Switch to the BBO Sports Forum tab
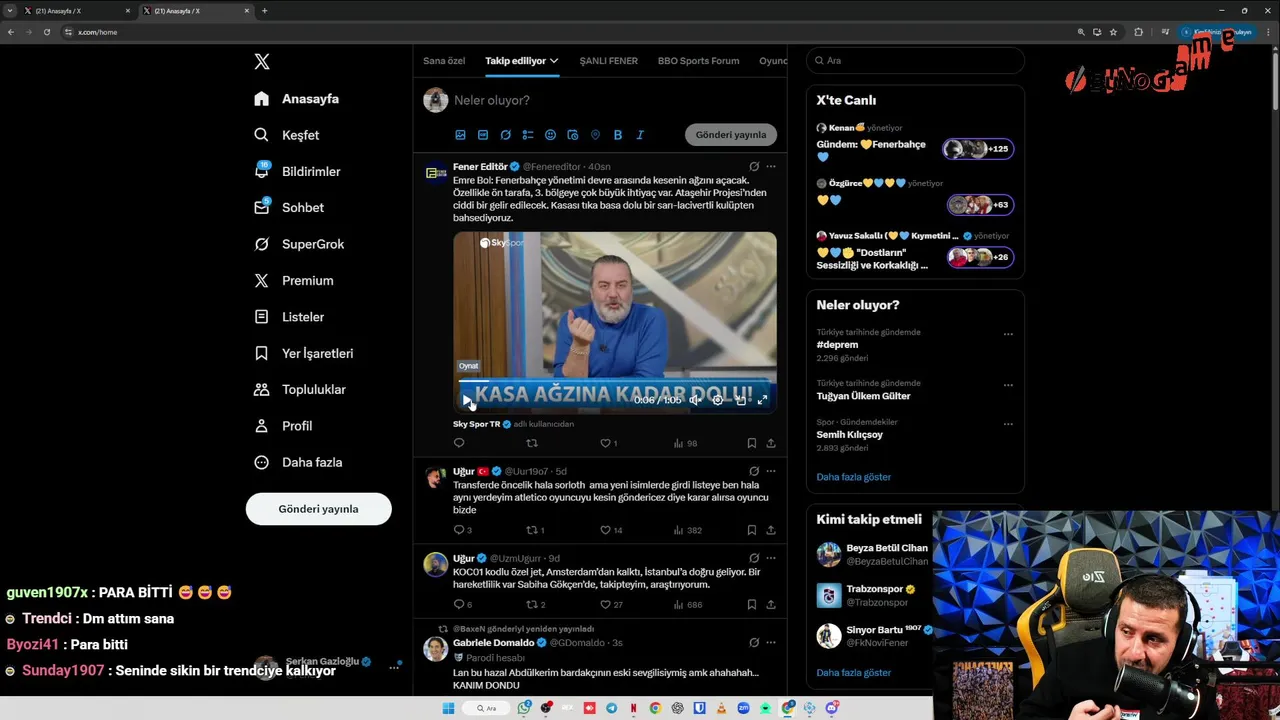 tap(699, 61)
